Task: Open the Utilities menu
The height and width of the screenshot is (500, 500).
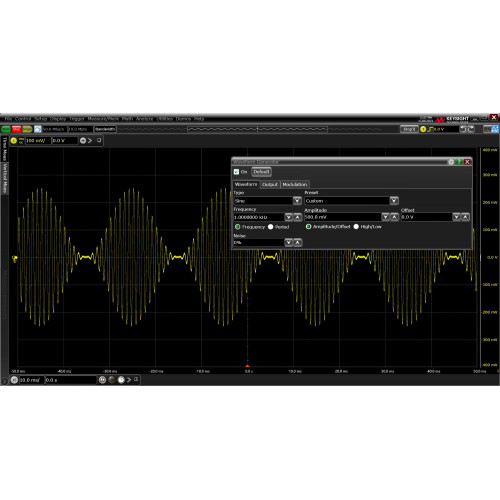Action: [164, 119]
